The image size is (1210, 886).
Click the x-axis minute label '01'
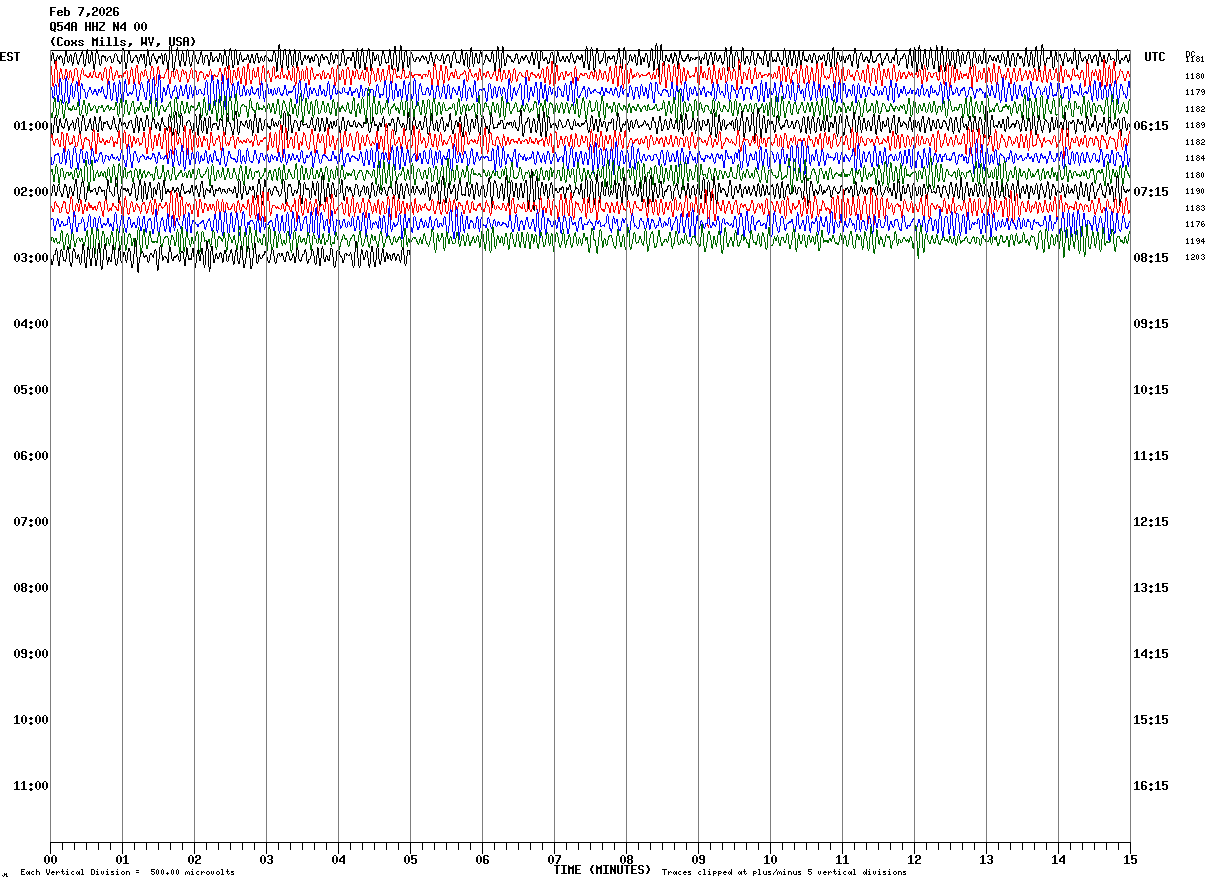(x=122, y=859)
